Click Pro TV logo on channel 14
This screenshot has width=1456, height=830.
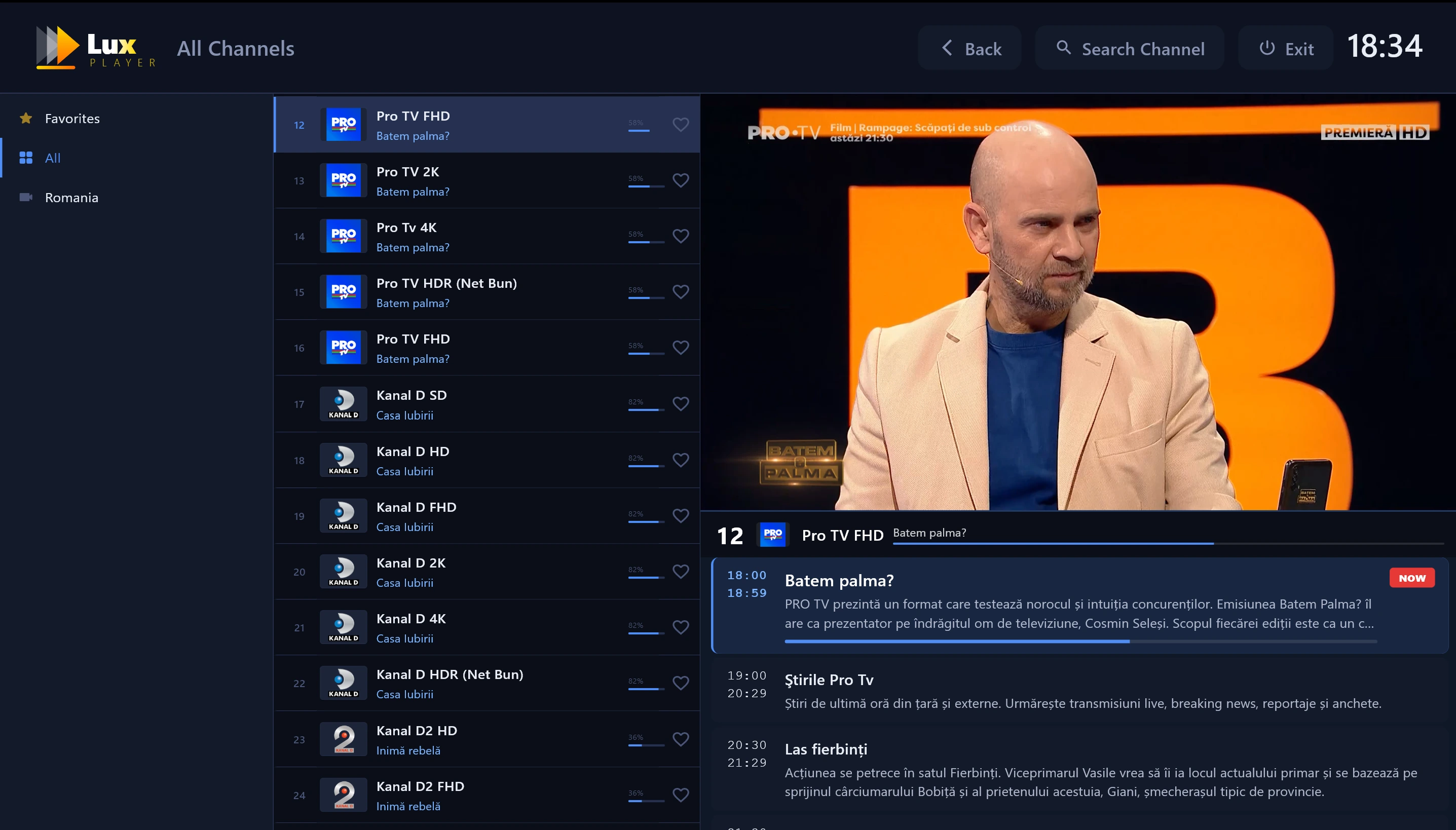tap(343, 236)
